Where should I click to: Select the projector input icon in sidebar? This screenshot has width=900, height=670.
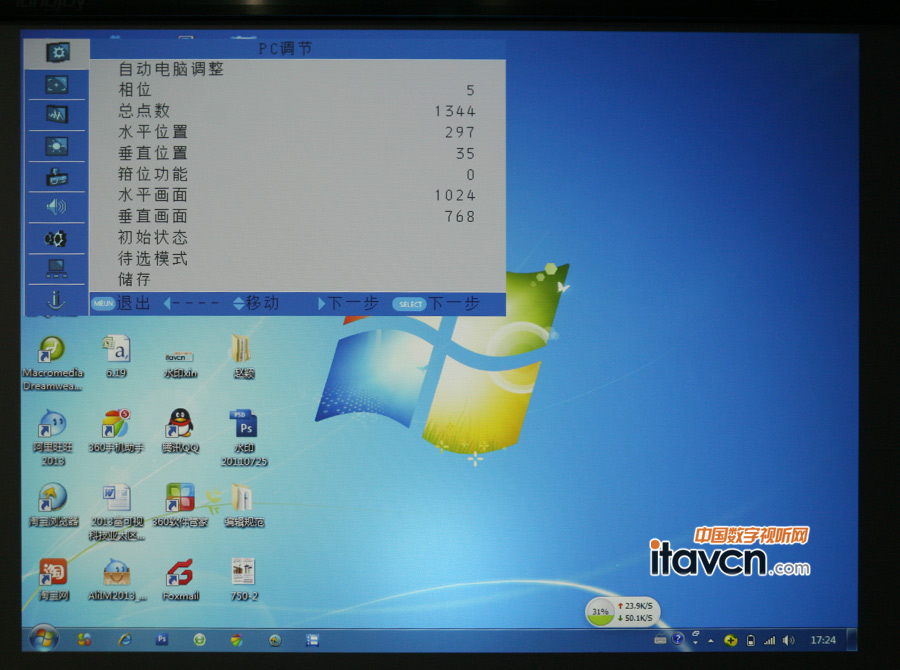57,177
